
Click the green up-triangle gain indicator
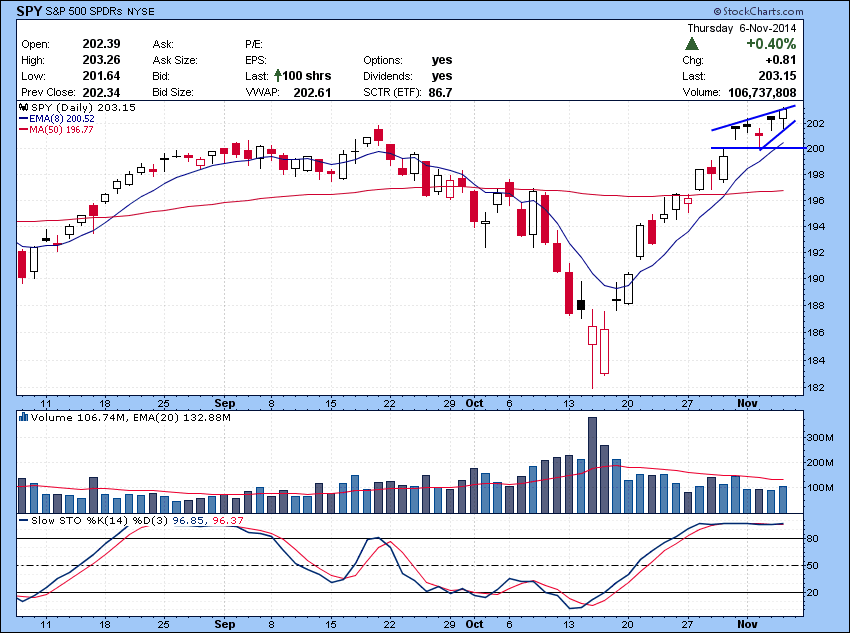coord(692,44)
